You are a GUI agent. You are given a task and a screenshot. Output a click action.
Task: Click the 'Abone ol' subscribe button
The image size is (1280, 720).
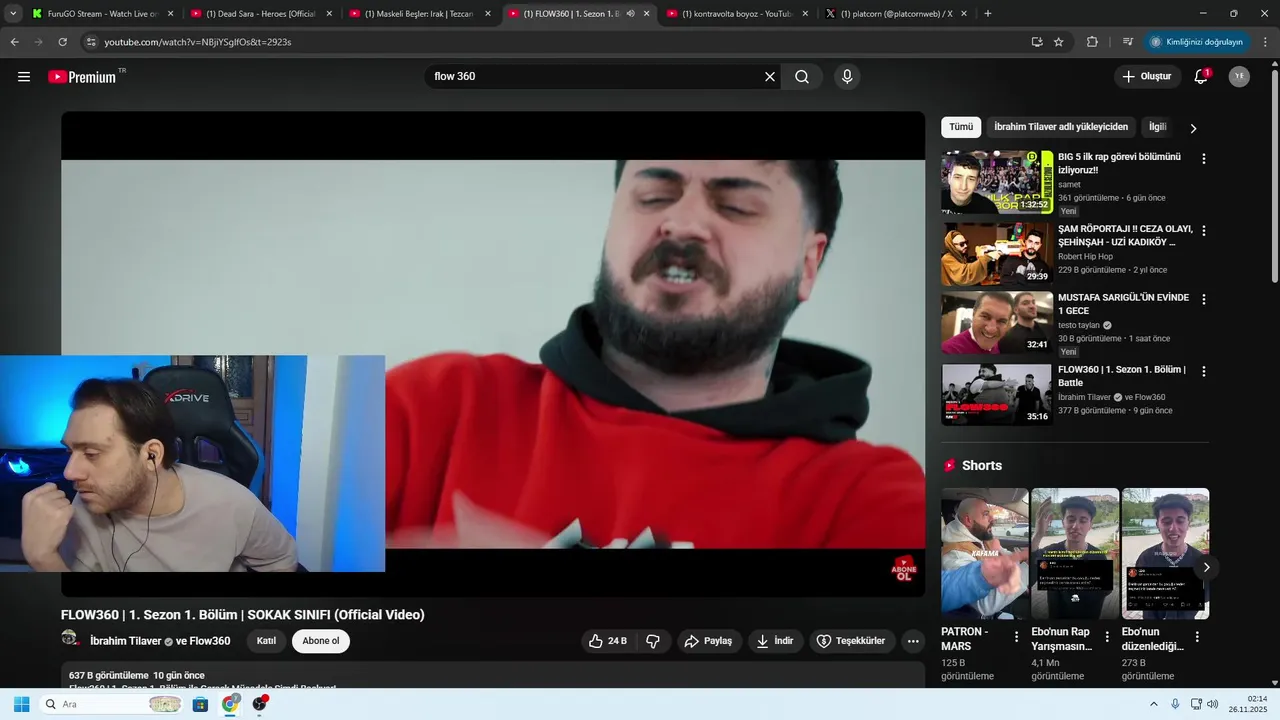coord(321,641)
